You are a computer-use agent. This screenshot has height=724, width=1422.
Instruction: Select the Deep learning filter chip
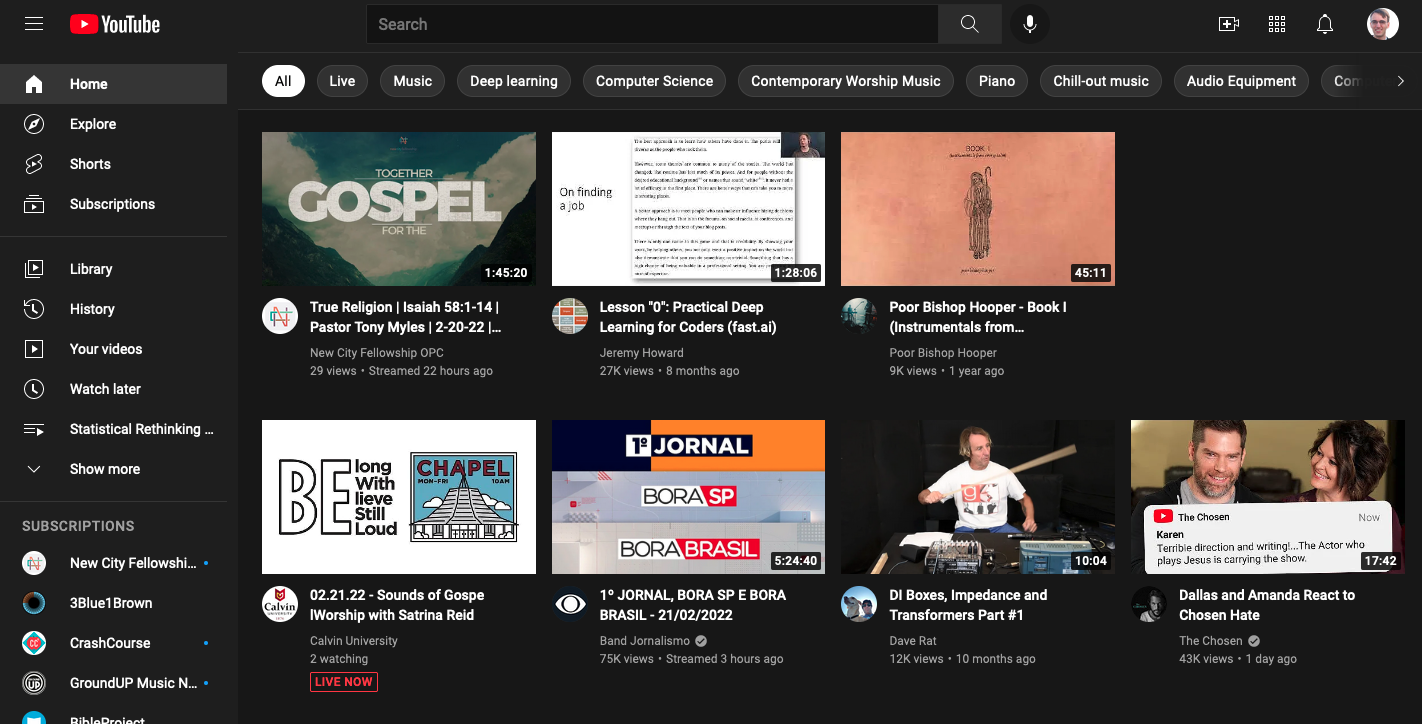(513, 81)
